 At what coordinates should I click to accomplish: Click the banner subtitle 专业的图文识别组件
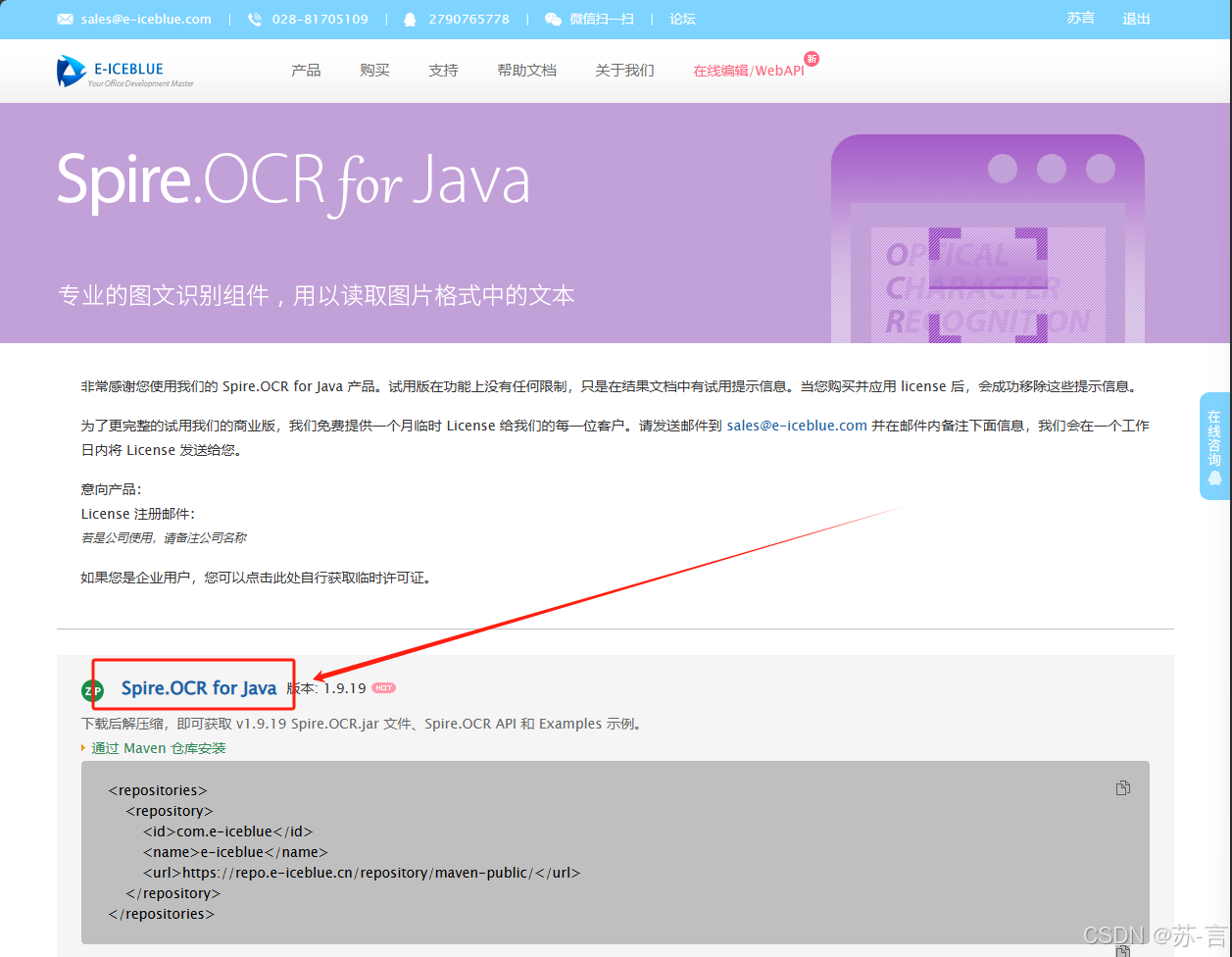(316, 295)
